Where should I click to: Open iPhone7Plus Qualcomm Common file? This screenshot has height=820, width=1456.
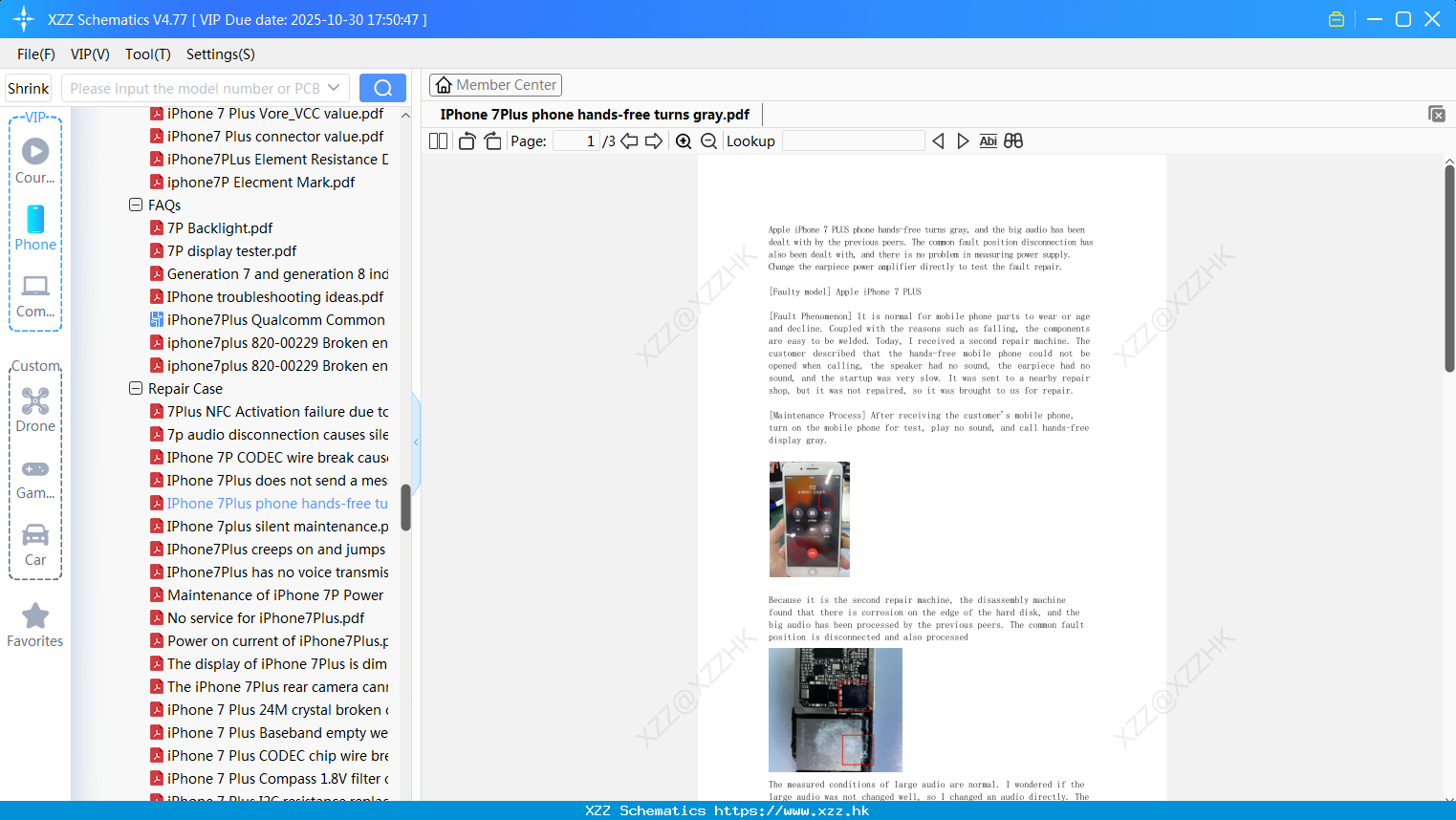(268, 319)
